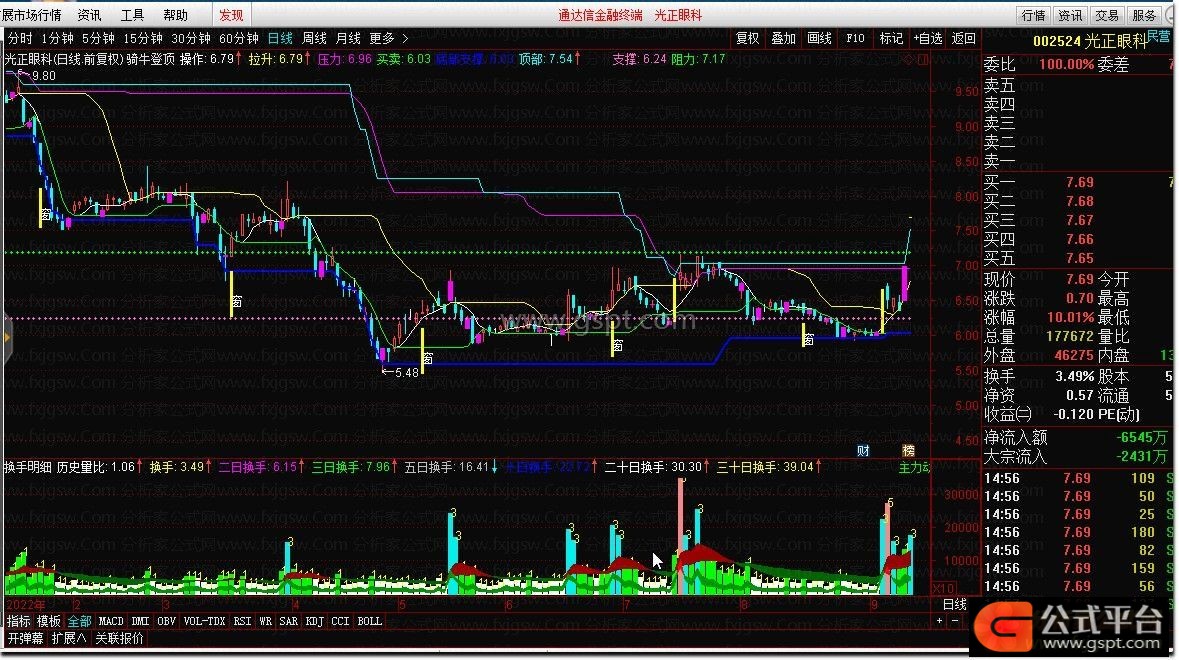This screenshot has width=1179, height=660.
Task: Add stock with +自选 button
Action: coord(928,38)
